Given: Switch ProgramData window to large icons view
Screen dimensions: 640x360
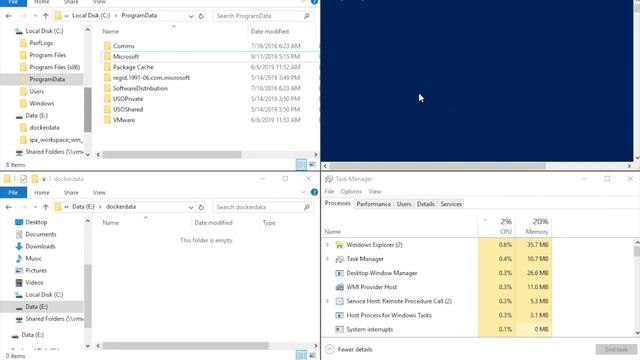Looking at the screenshot, I should pyautogui.click(x=312, y=164).
